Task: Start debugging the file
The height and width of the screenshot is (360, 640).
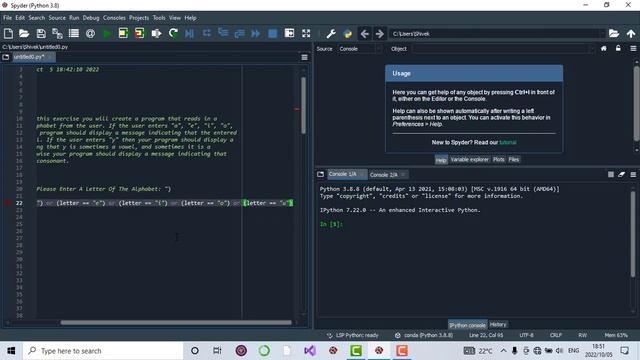Action: pos(189,33)
